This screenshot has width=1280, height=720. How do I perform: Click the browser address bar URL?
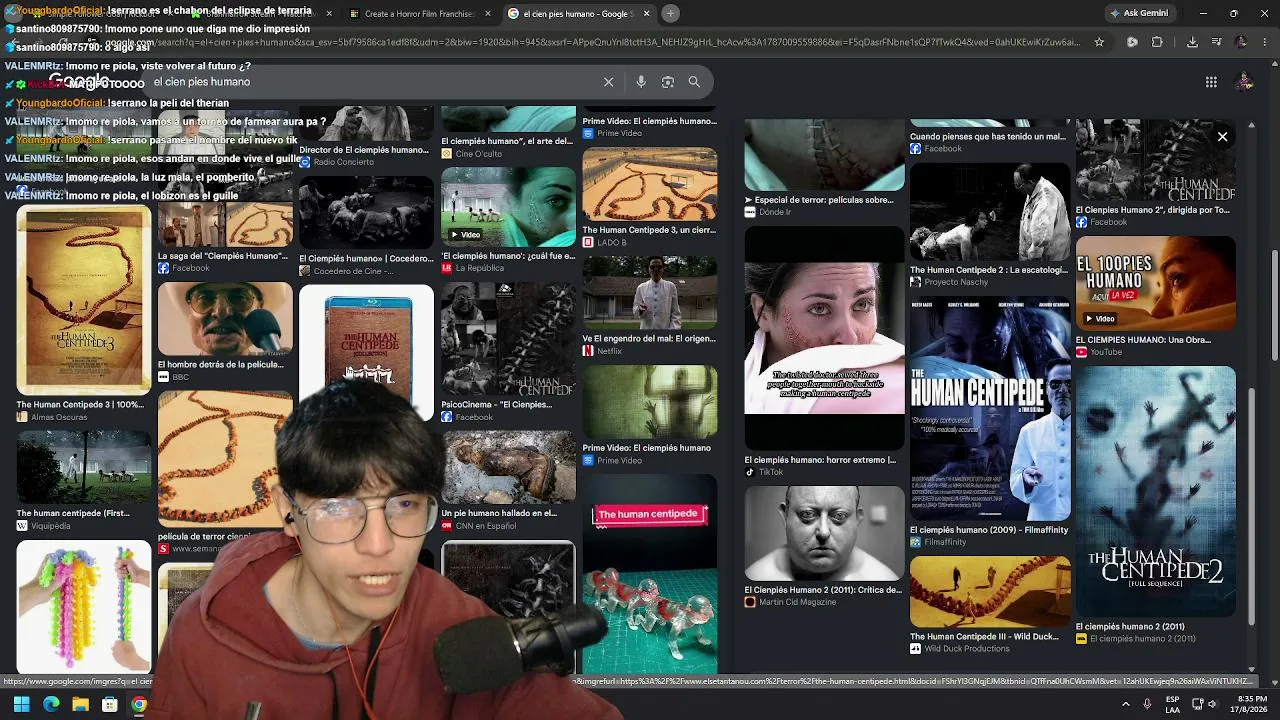[600, 42]
